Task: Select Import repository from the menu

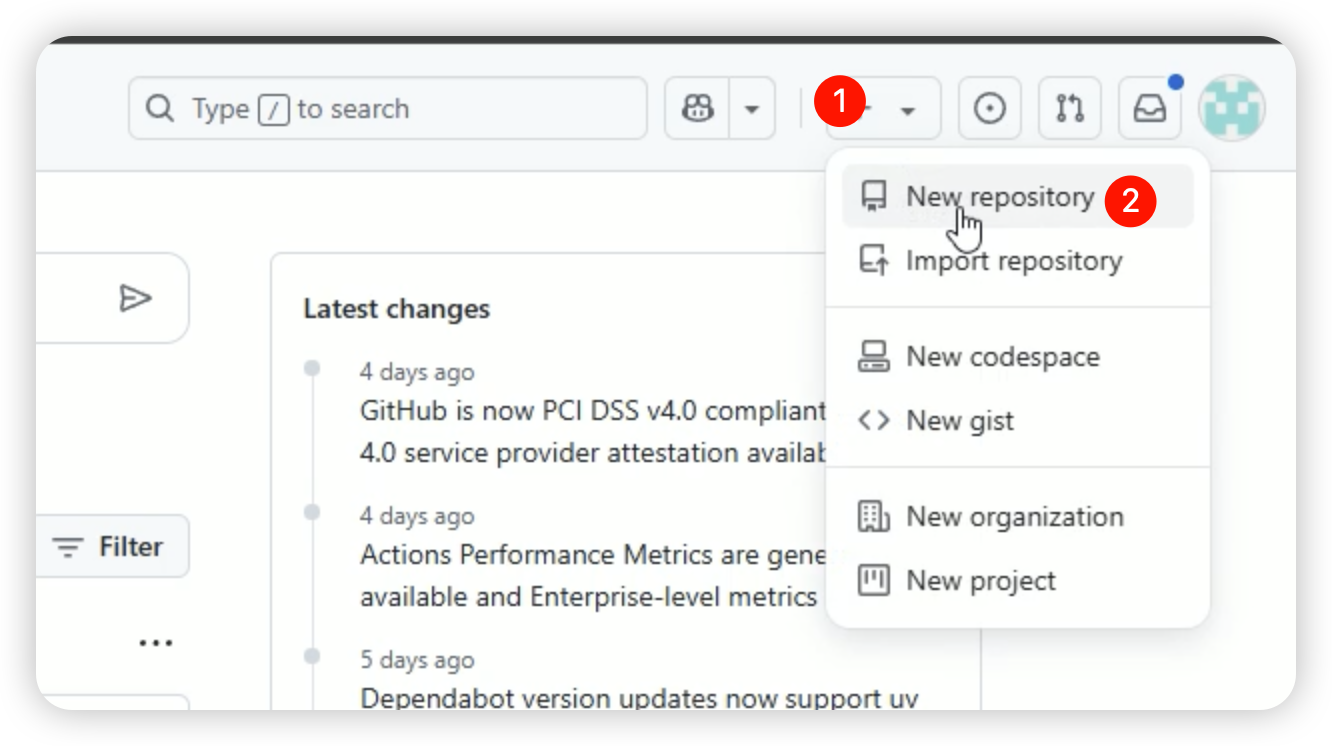Action: [1013, 261]
